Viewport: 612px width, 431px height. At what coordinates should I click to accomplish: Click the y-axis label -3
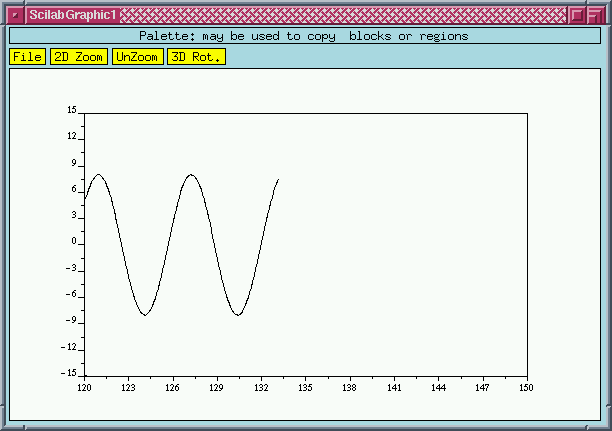click(x=71, y=268)
